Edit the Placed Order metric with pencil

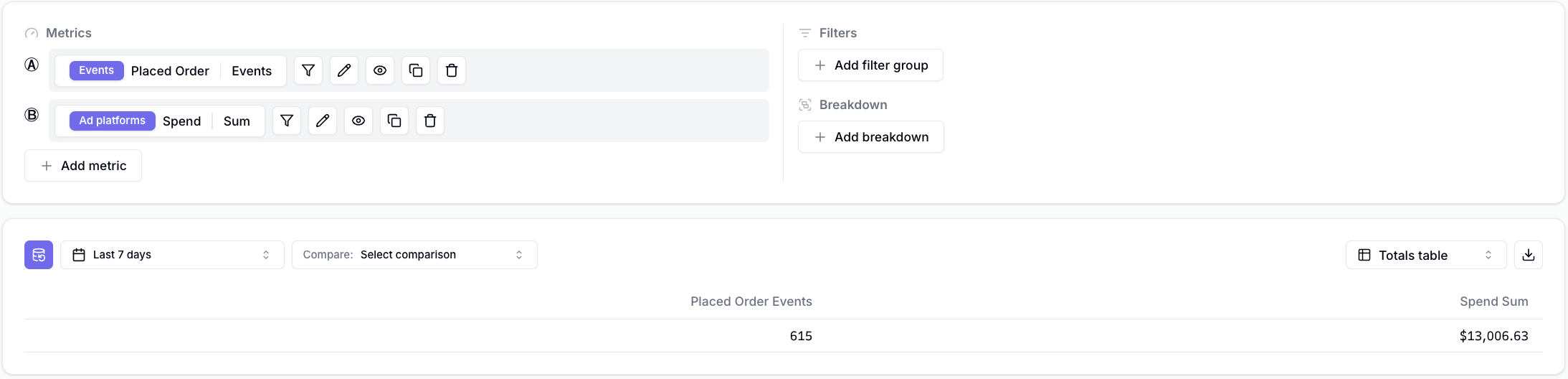point(344,70)
